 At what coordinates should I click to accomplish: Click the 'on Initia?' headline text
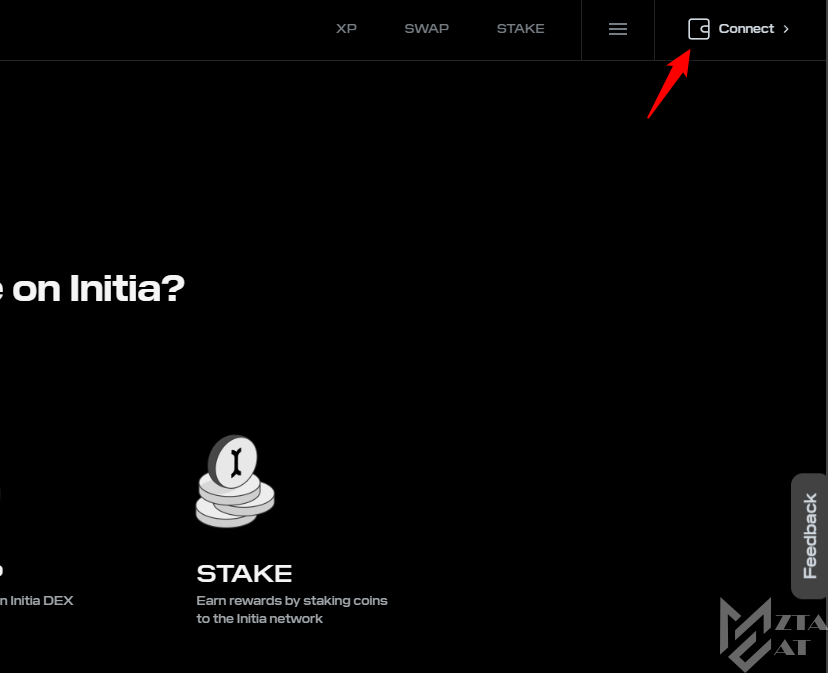[98, 288]
